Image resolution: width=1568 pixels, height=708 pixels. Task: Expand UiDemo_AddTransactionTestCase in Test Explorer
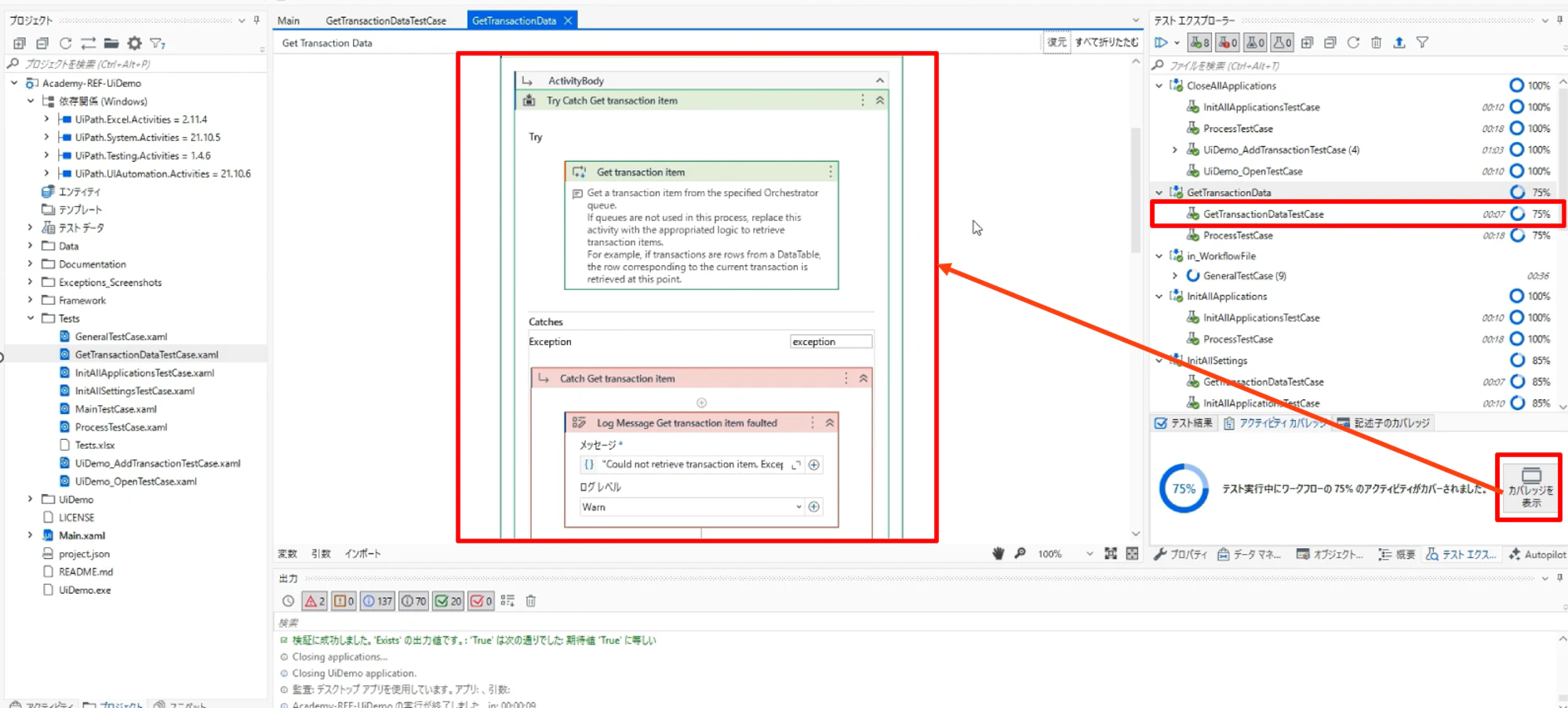tap(1175, 150)
